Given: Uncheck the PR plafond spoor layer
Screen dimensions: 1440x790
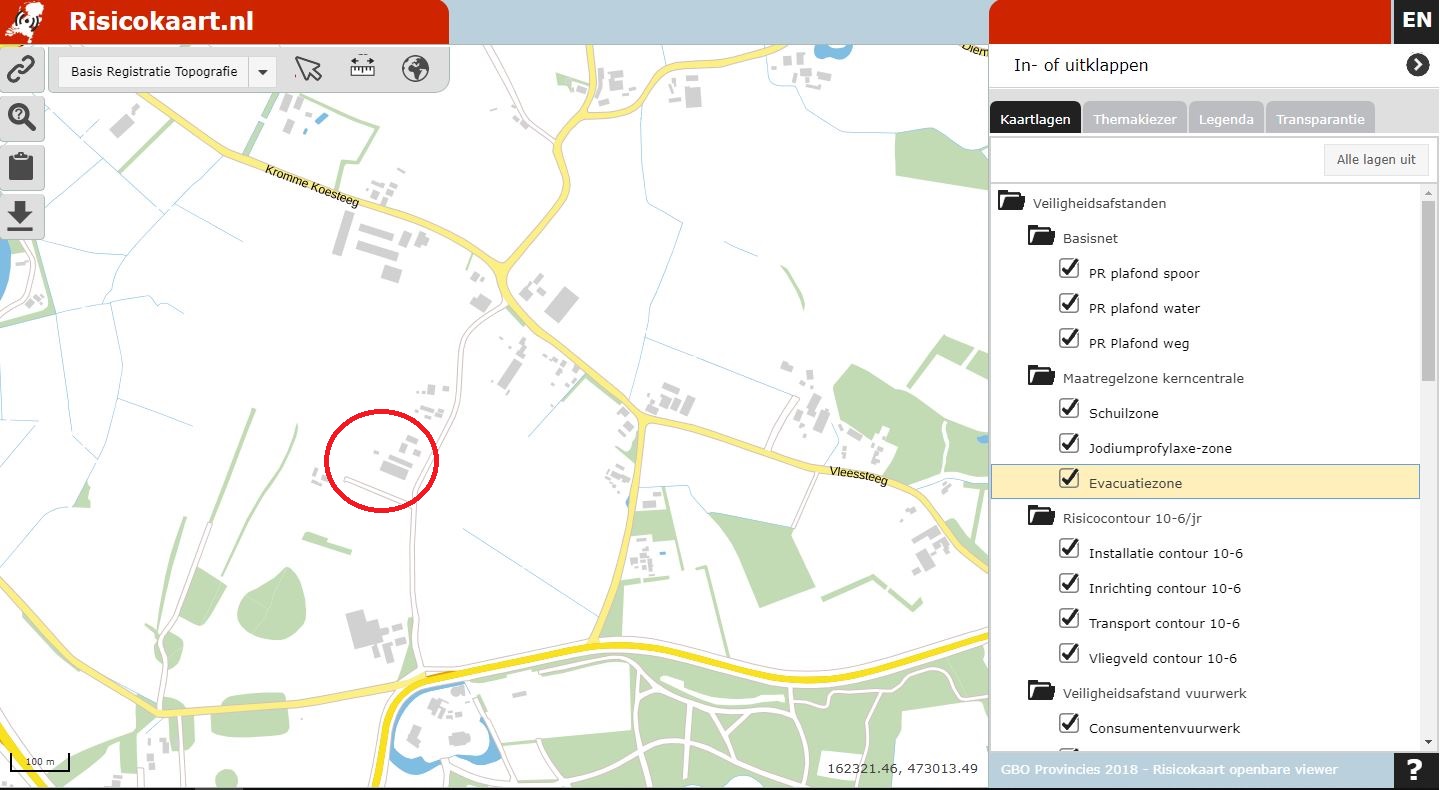Looking at the screenshot, I should [x=1069, y=269].
